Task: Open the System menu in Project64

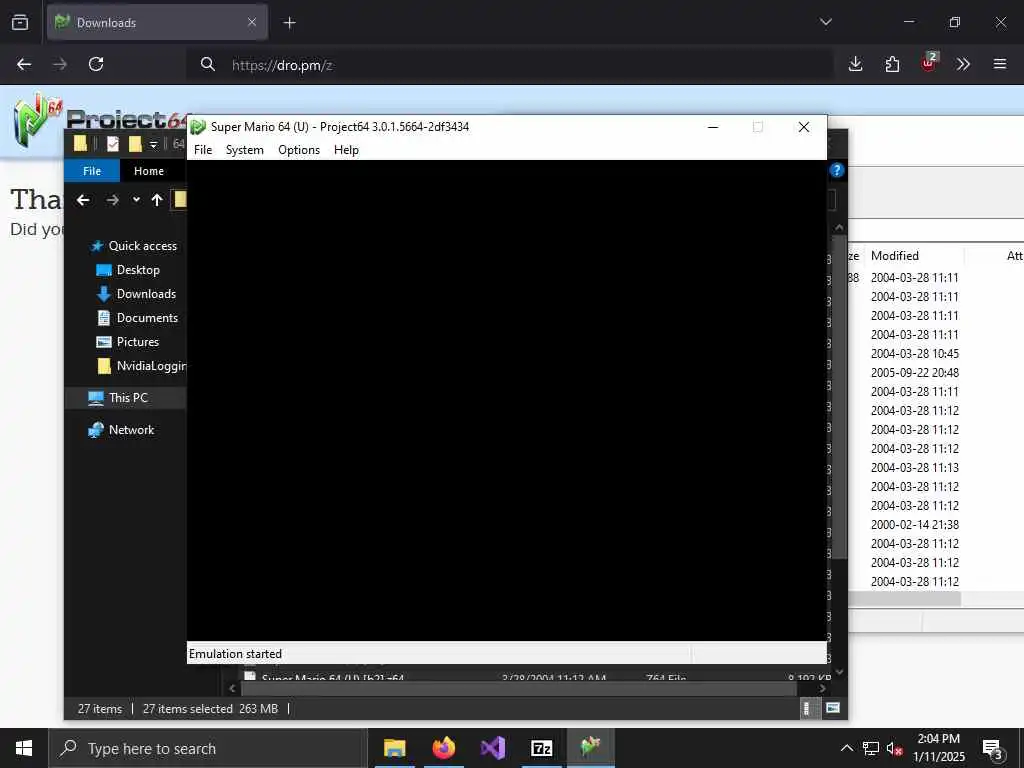Action: click(x=245, y=150)
